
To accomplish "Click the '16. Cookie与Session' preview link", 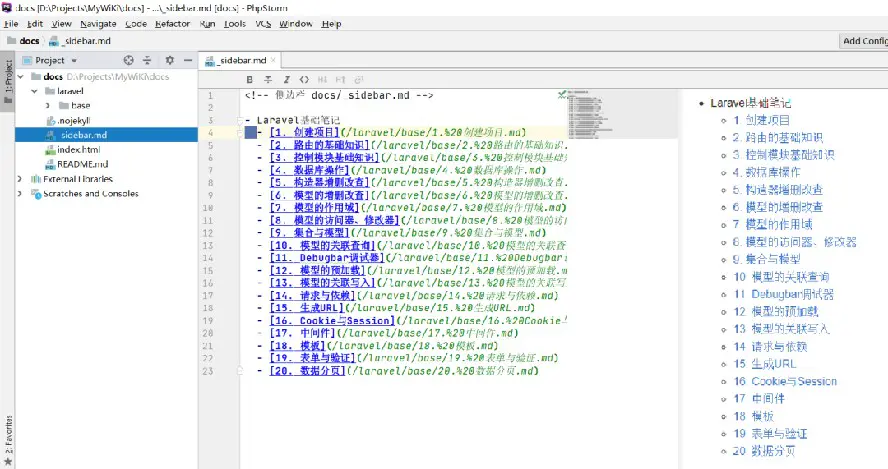I will [x=785, y=381].
